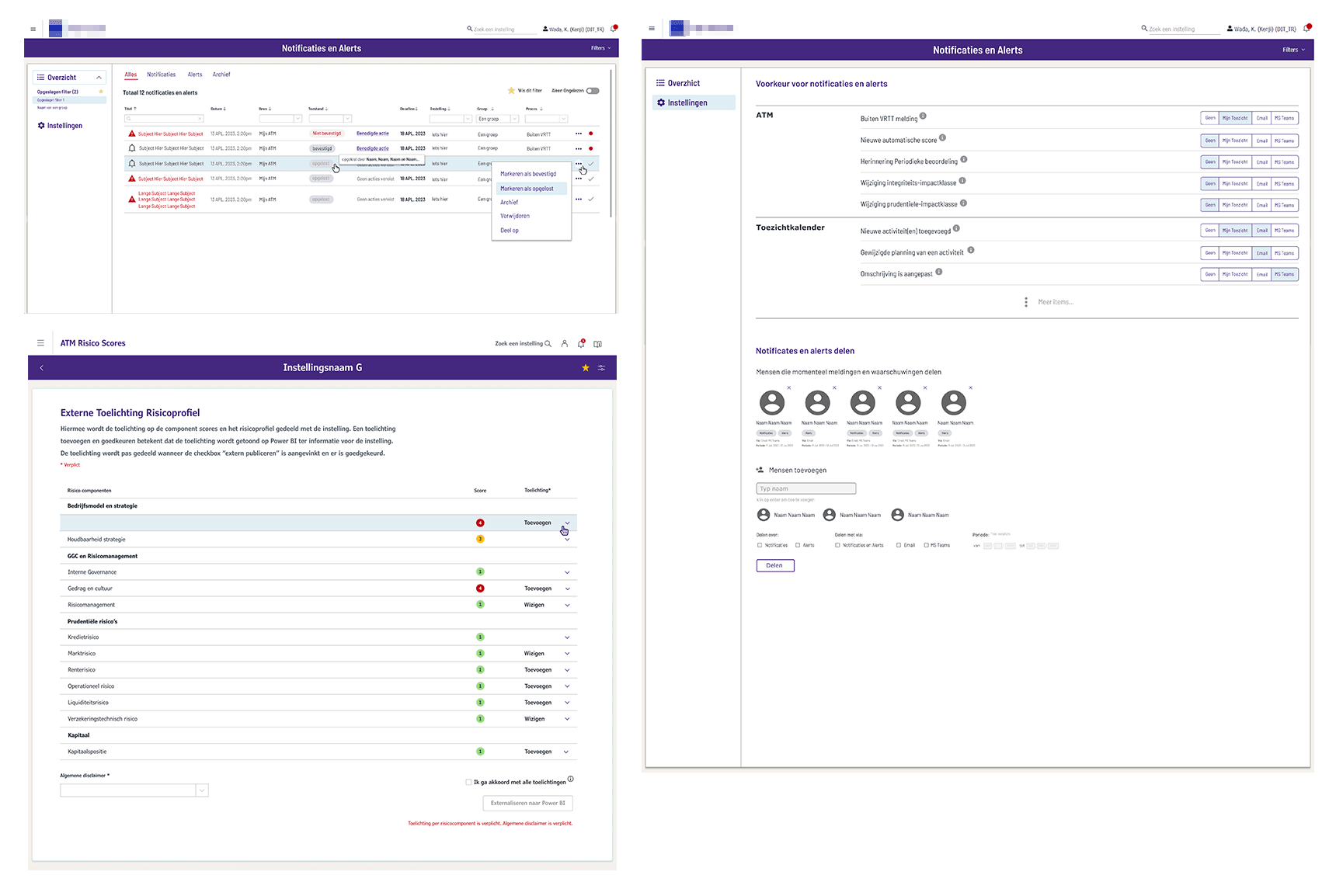
Task: Switch to the Alerts tab
Action: pyautogui.click(x=195, y=75)
